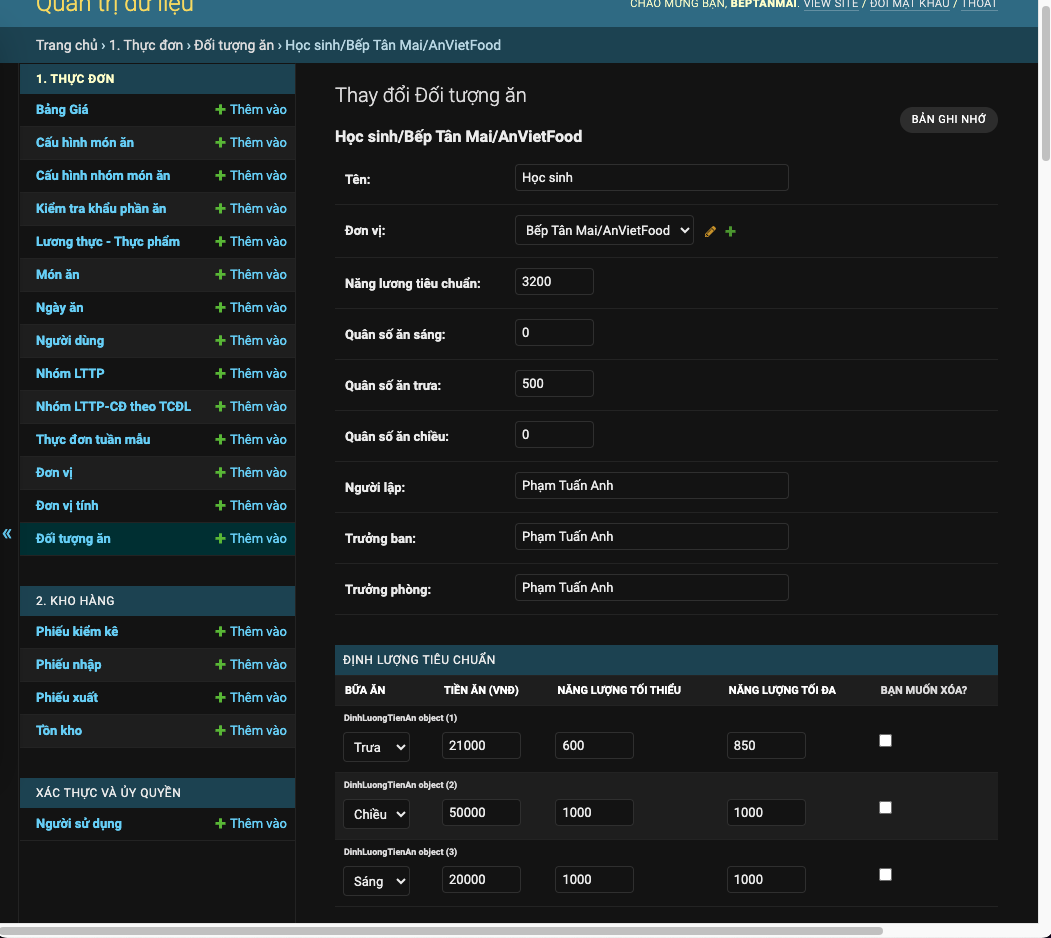Viewport: 1051px width, 938px height.
Task: Click the ĐỔI MẬT KHẨU link
Action: [909, 4]
